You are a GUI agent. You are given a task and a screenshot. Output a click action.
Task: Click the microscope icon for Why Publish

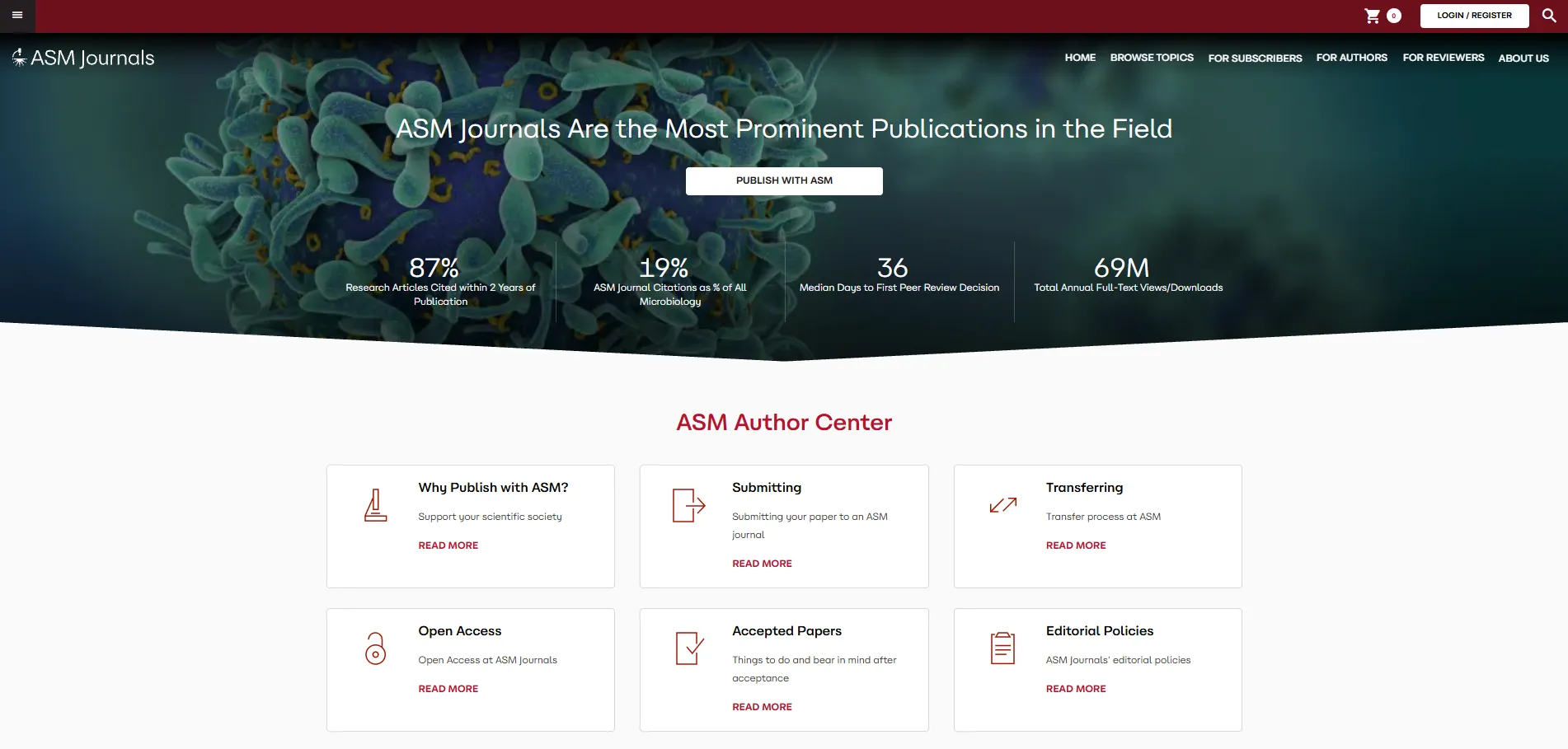click(375, 505)
